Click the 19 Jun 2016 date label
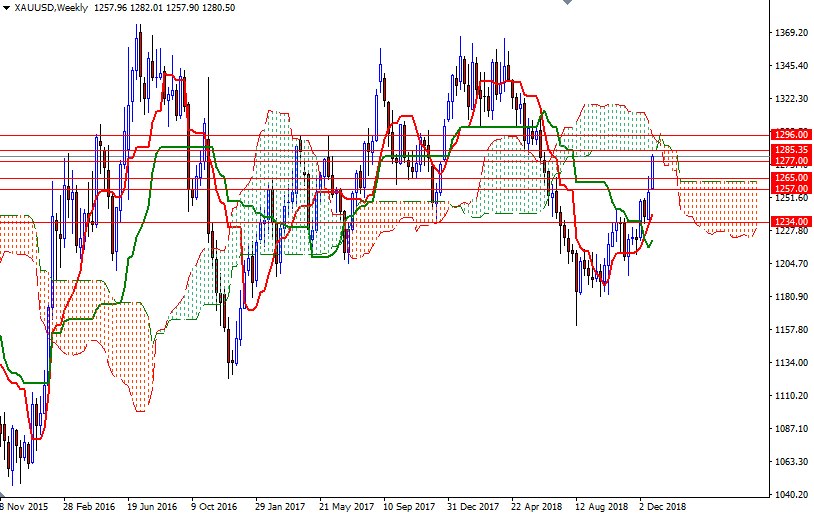The image size is (814, 514). [150, 506]
